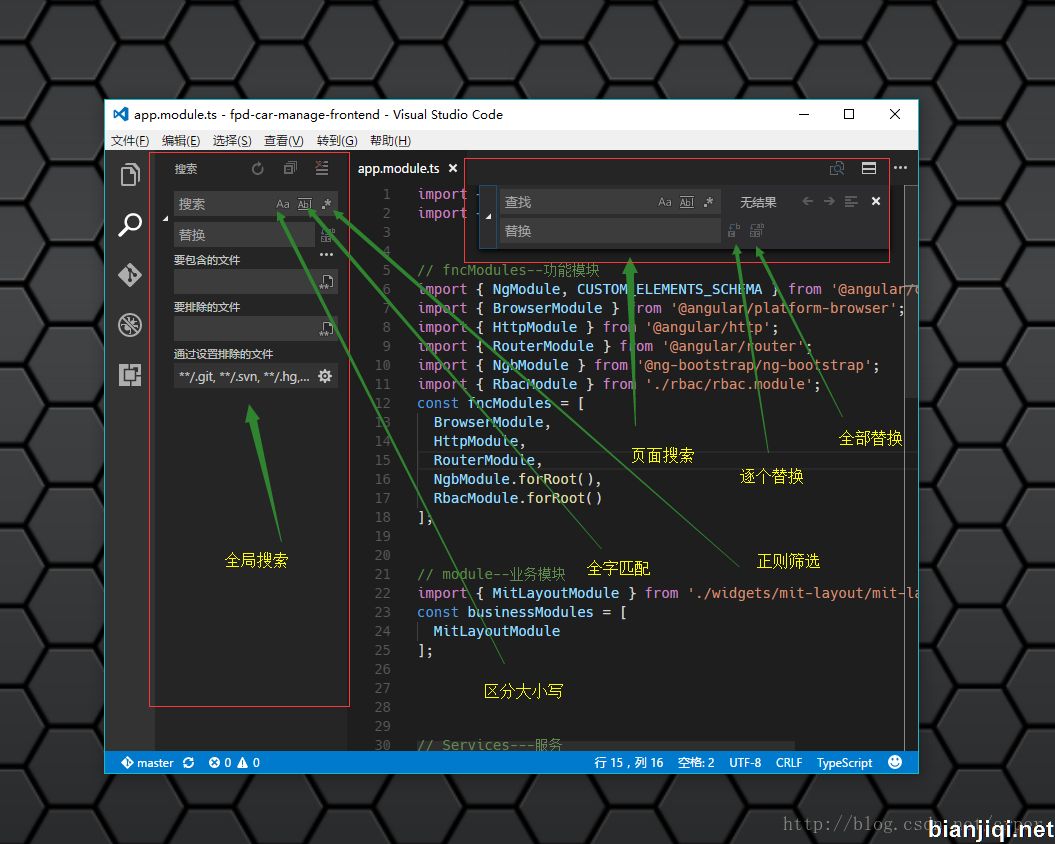This screenshot has width=1055, height=844.
Task: Collapse the replace row in the find widget
Action: [x=488, y=217]
